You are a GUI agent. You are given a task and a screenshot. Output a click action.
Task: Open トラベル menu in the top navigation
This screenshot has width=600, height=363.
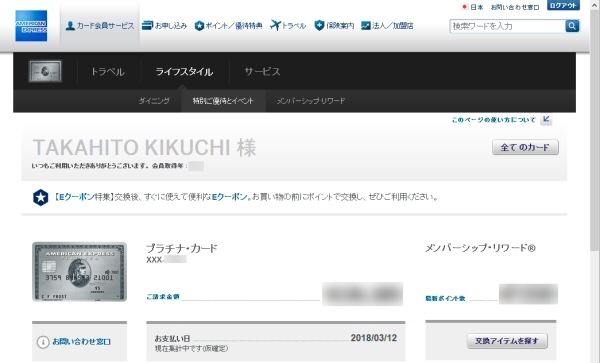tap(288, 26)
